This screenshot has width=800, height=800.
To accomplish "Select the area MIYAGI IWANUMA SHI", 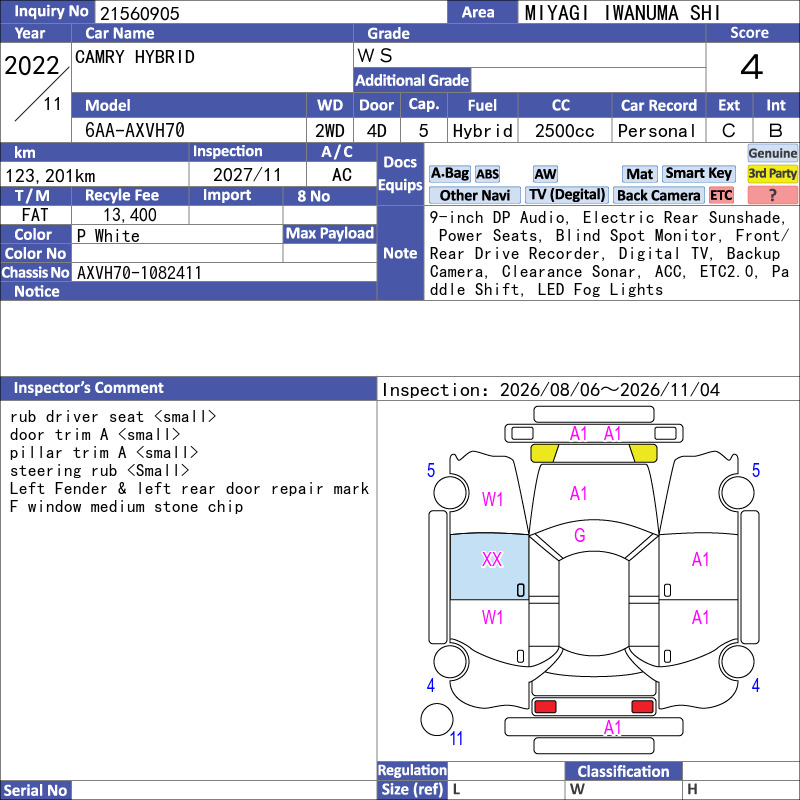I will click(622, 13).
